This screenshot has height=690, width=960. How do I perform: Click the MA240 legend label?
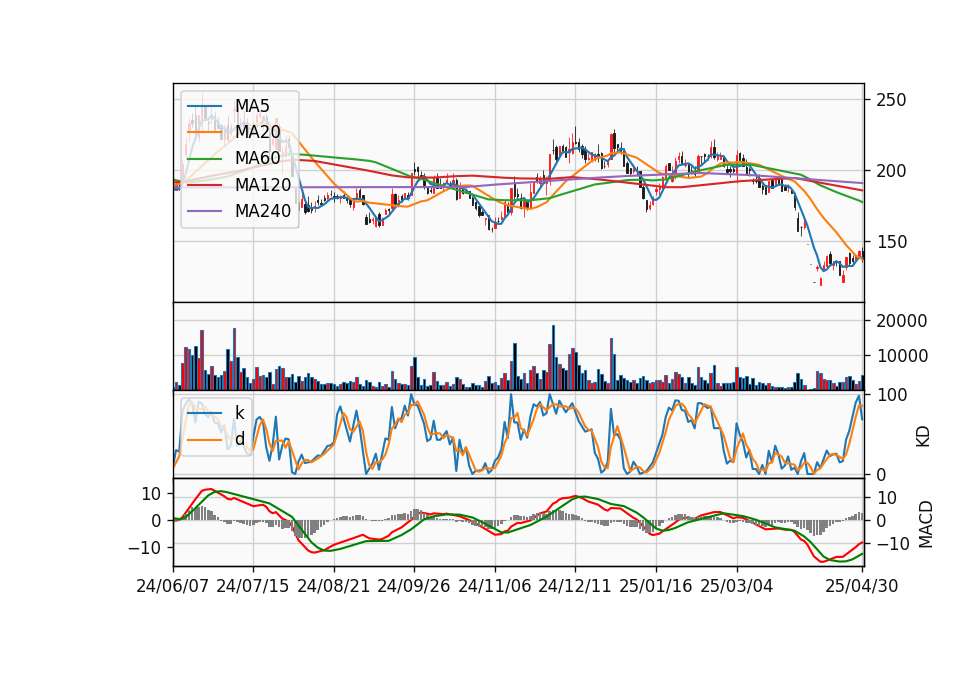(x=263, y=211)
